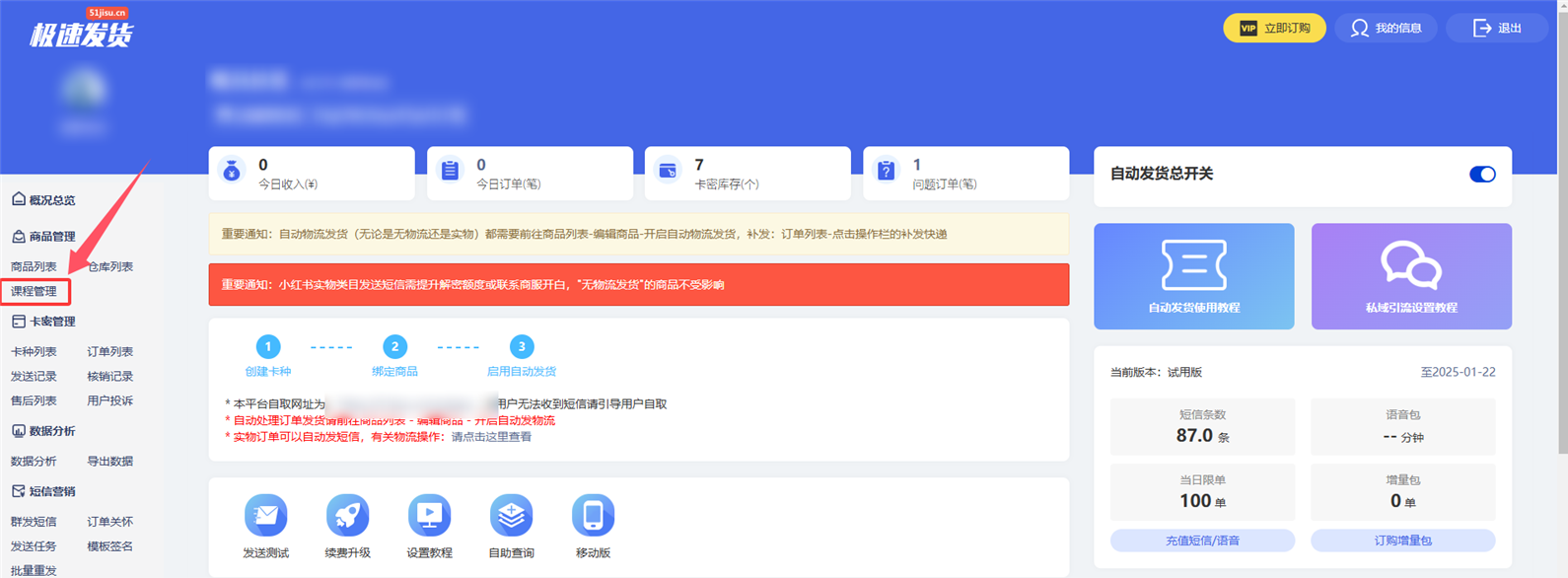The width and height of the screenshot is (1568, 578).
Task: Select 数据分析 sidebar section heading
Action: click(43, 431)
